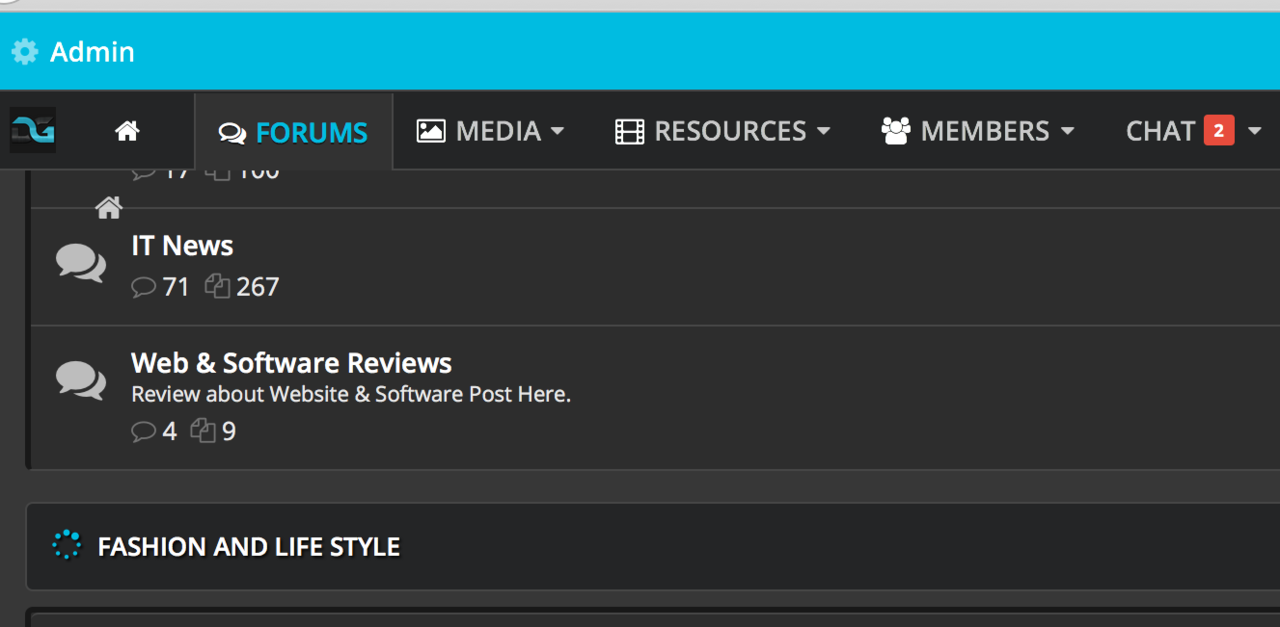Click the IT News discussions count icon
The image size is (1280, 627).
pyautogui.click(x=144, y=287)
